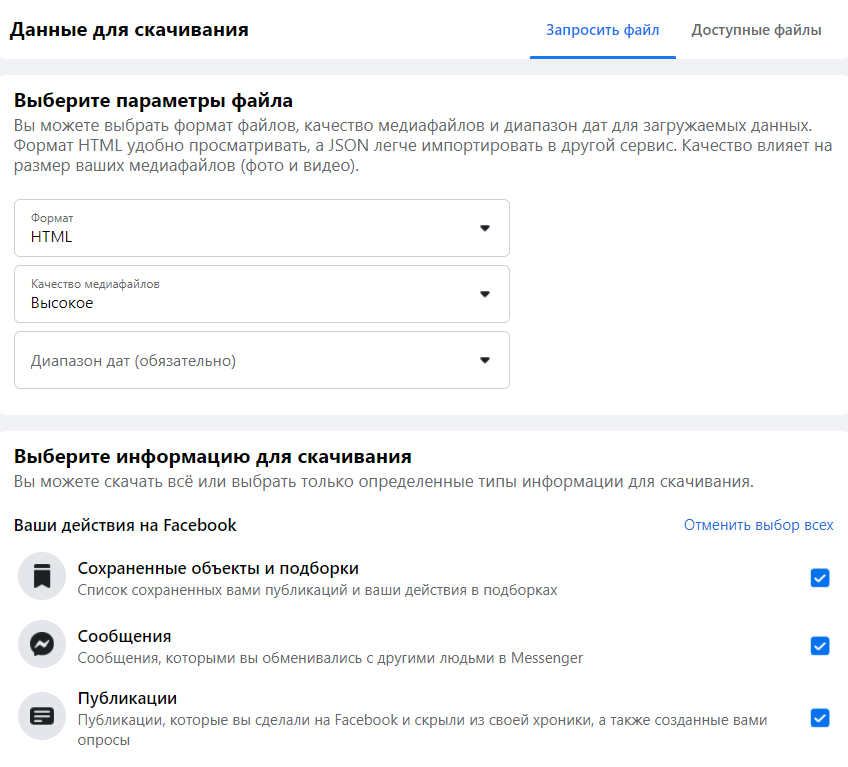
Task: Click the Ваши действия на Facebook label
Action: click(x=125, y=525)
